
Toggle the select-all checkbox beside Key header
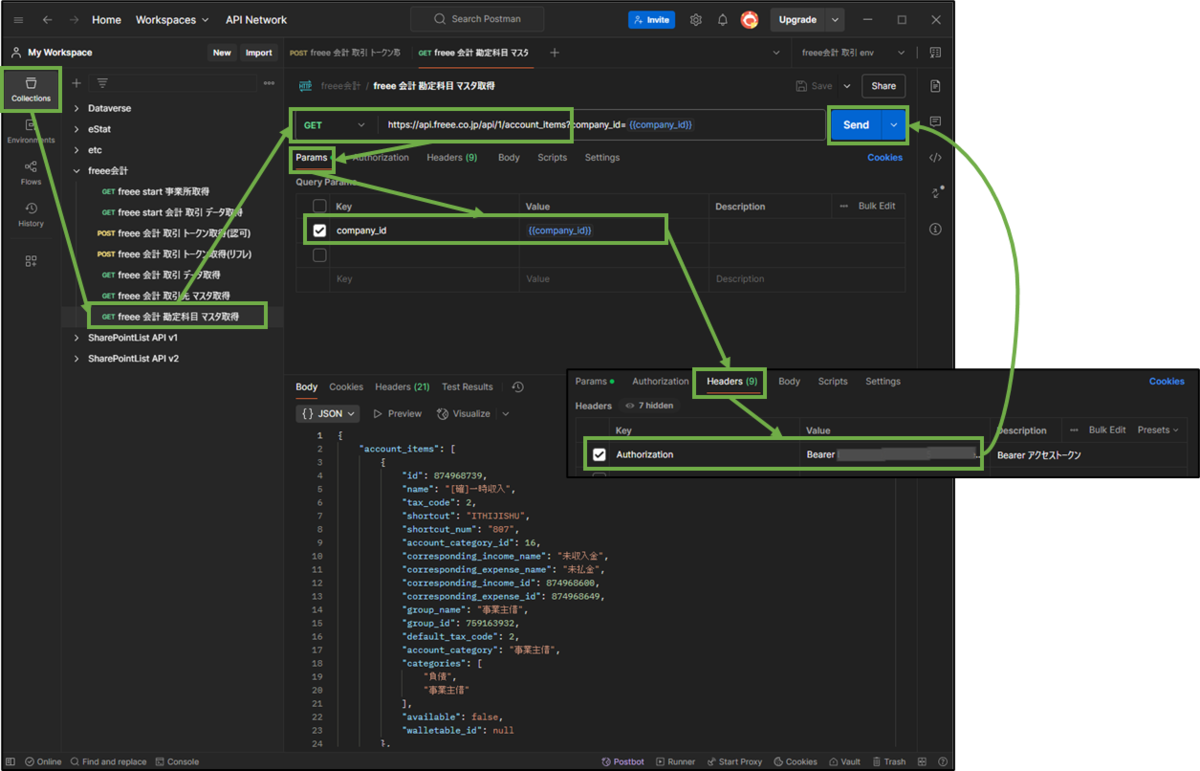pos(320,206)
